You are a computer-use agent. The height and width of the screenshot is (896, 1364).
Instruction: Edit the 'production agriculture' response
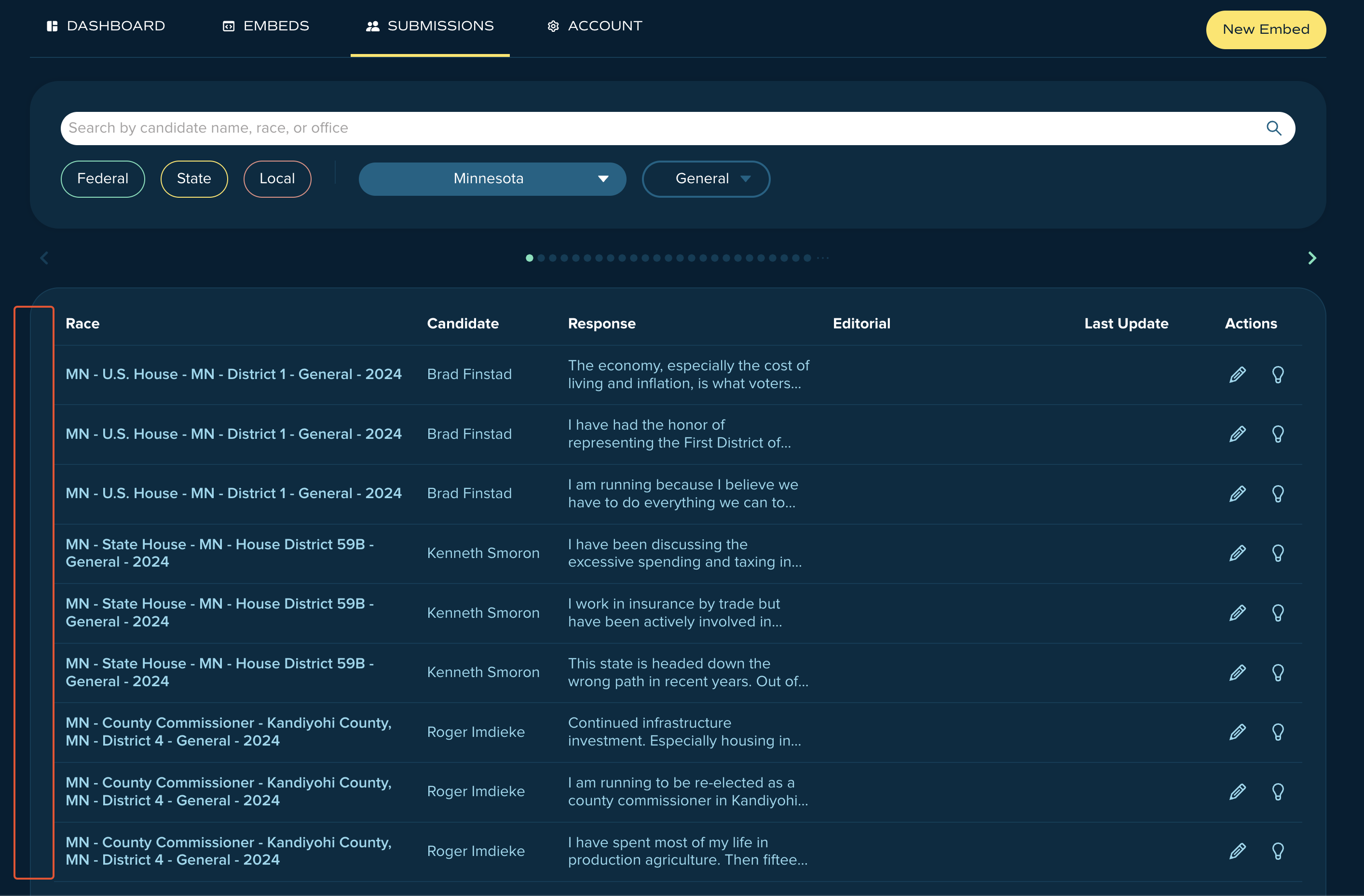[1237, 851]
